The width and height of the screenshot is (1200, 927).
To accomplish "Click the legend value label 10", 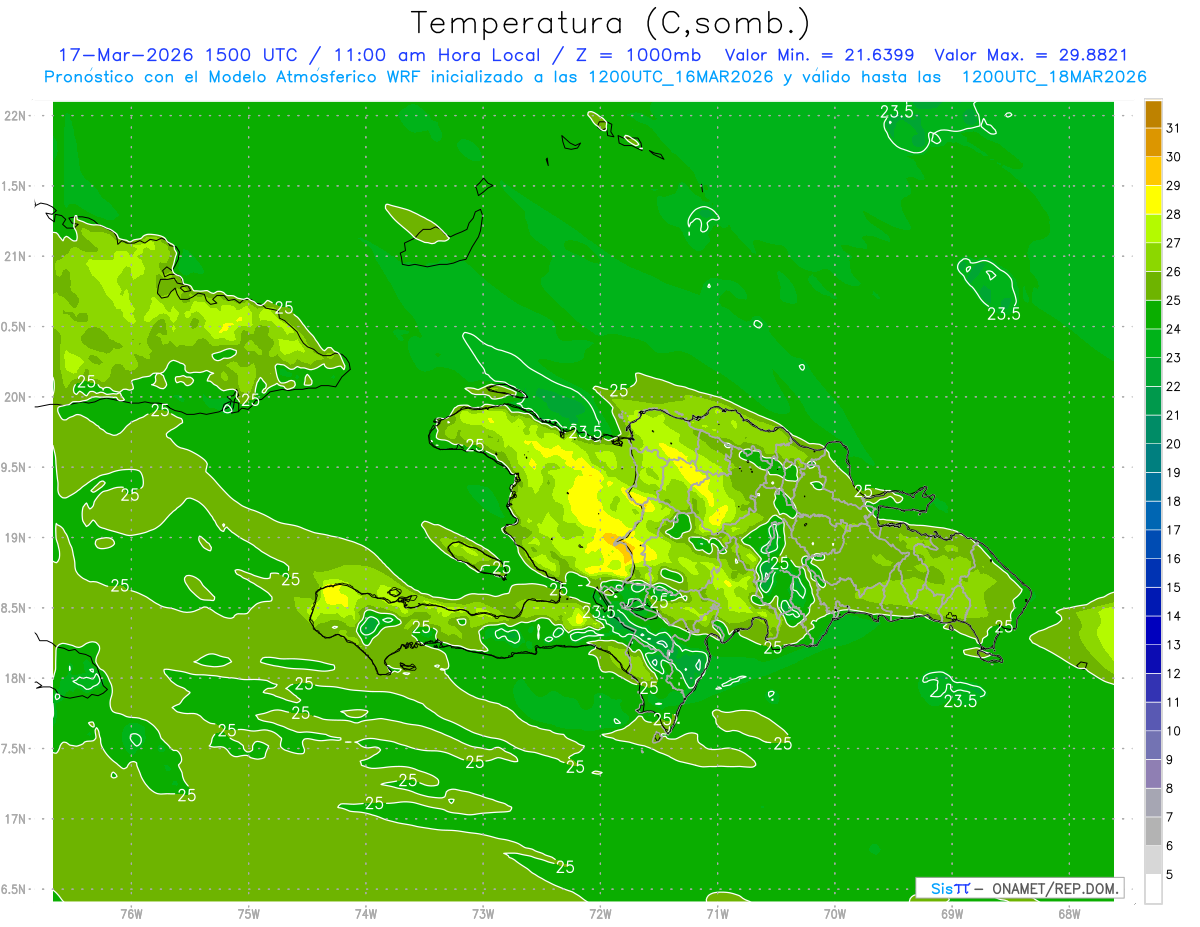I will click(1173, 731).
